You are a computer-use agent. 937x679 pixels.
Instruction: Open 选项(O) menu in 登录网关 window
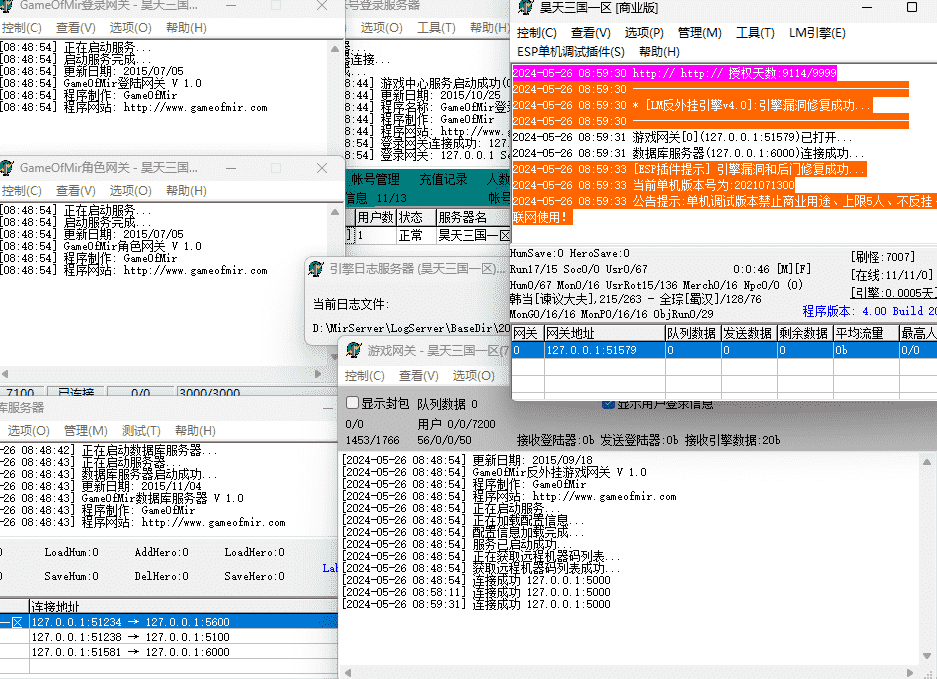[130, 27]
